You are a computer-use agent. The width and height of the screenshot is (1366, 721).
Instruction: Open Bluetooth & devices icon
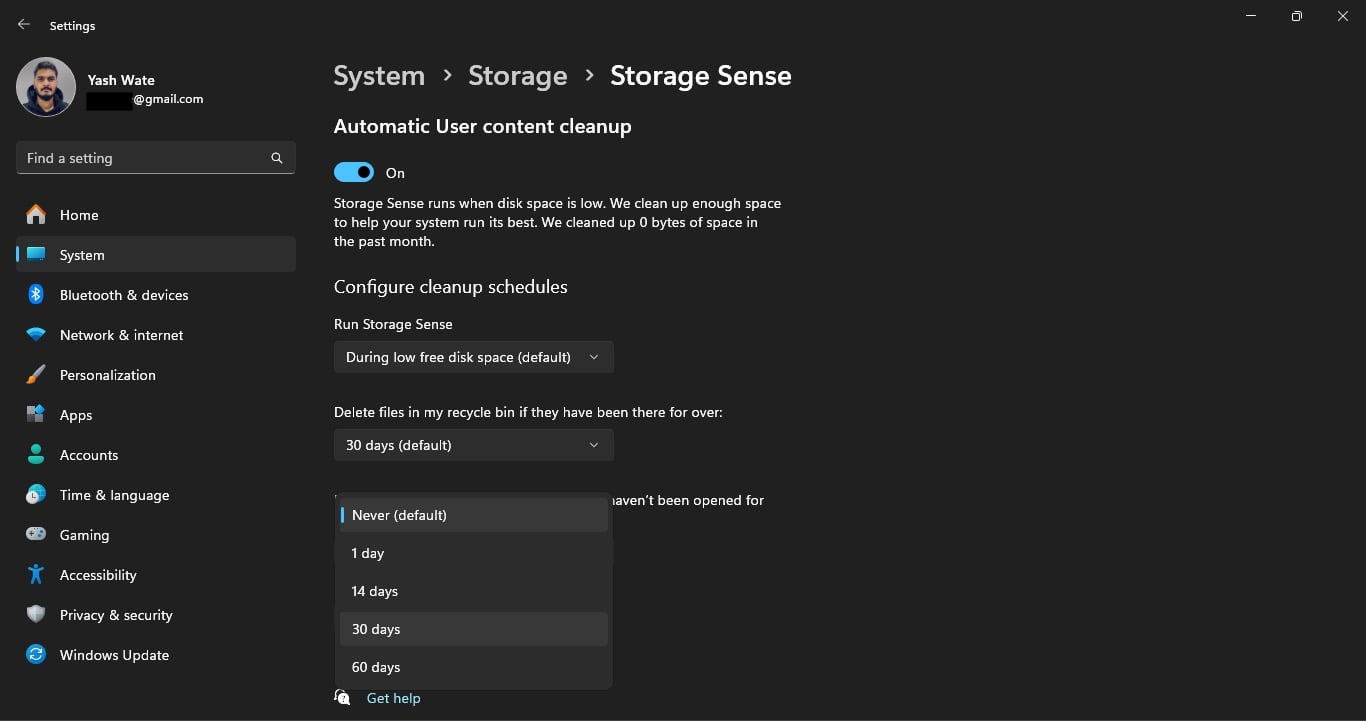(36, 295)
